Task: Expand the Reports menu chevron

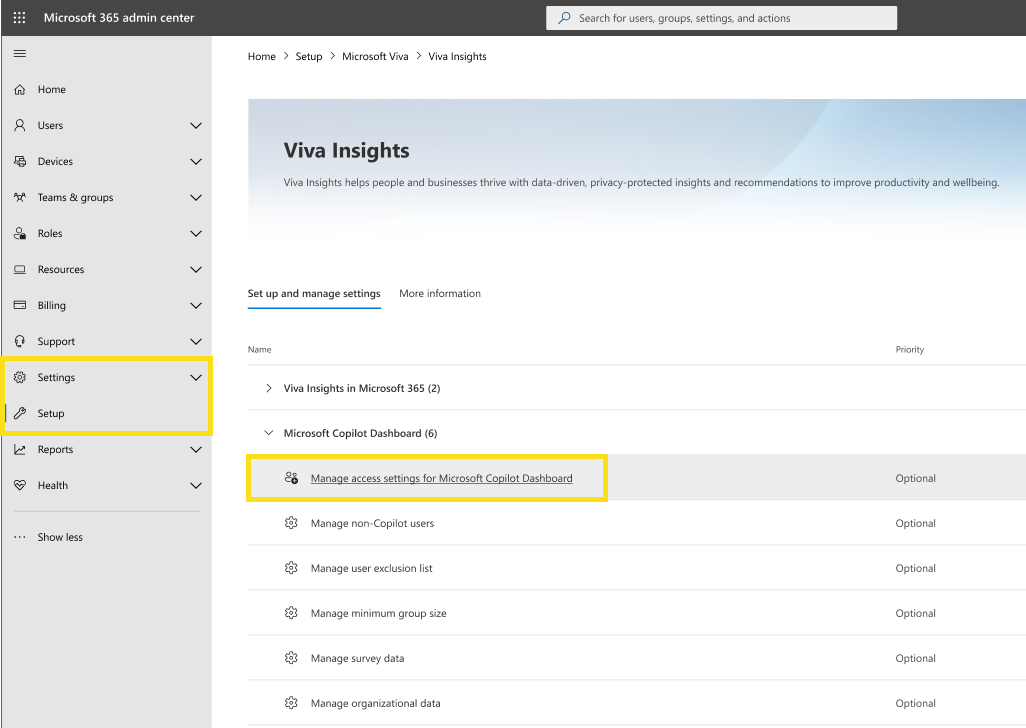Action: coord(196,449)
